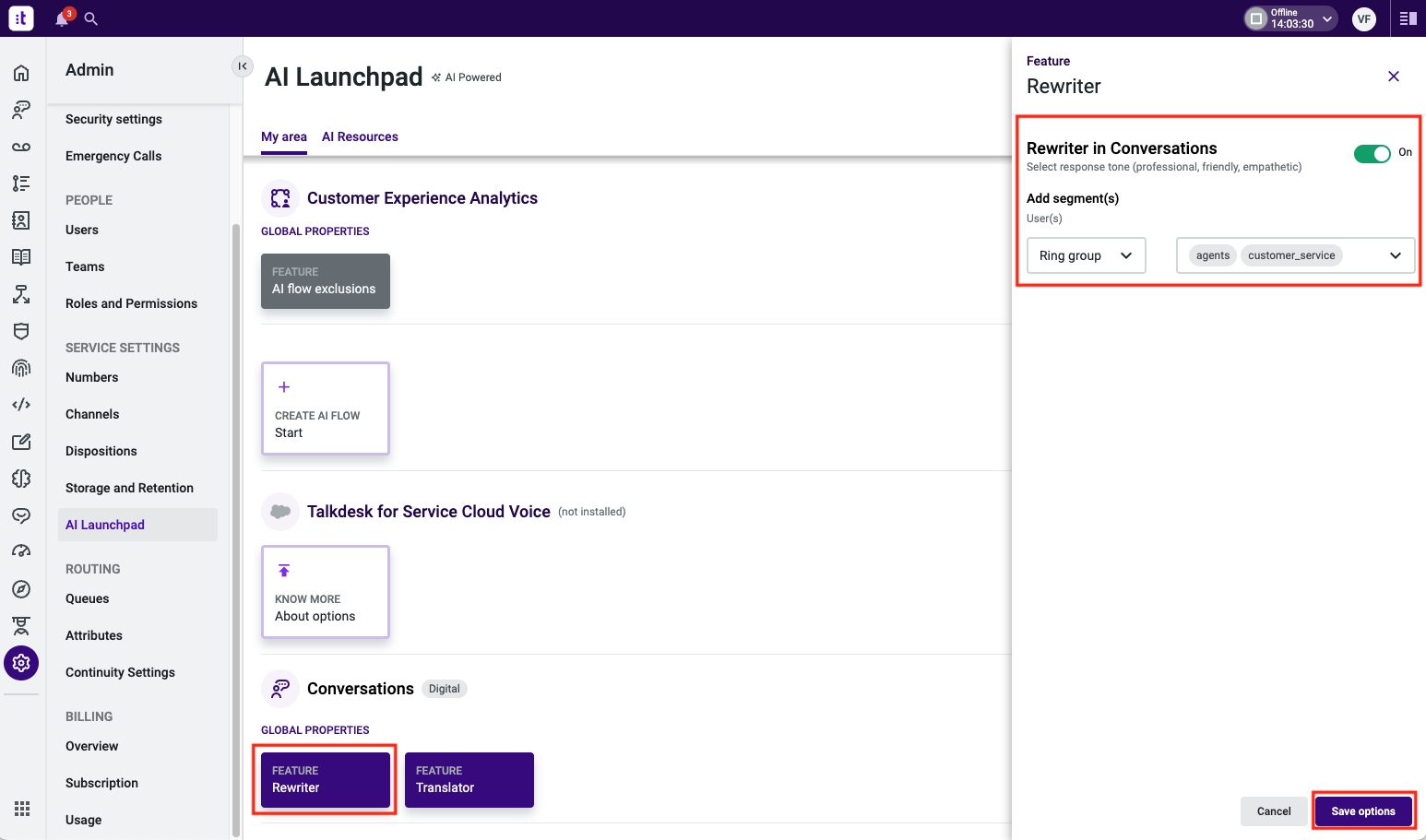Viewport: 1426px width, 840px height.
Task: Open Channels under Service Settings
Action: point(92,414)
